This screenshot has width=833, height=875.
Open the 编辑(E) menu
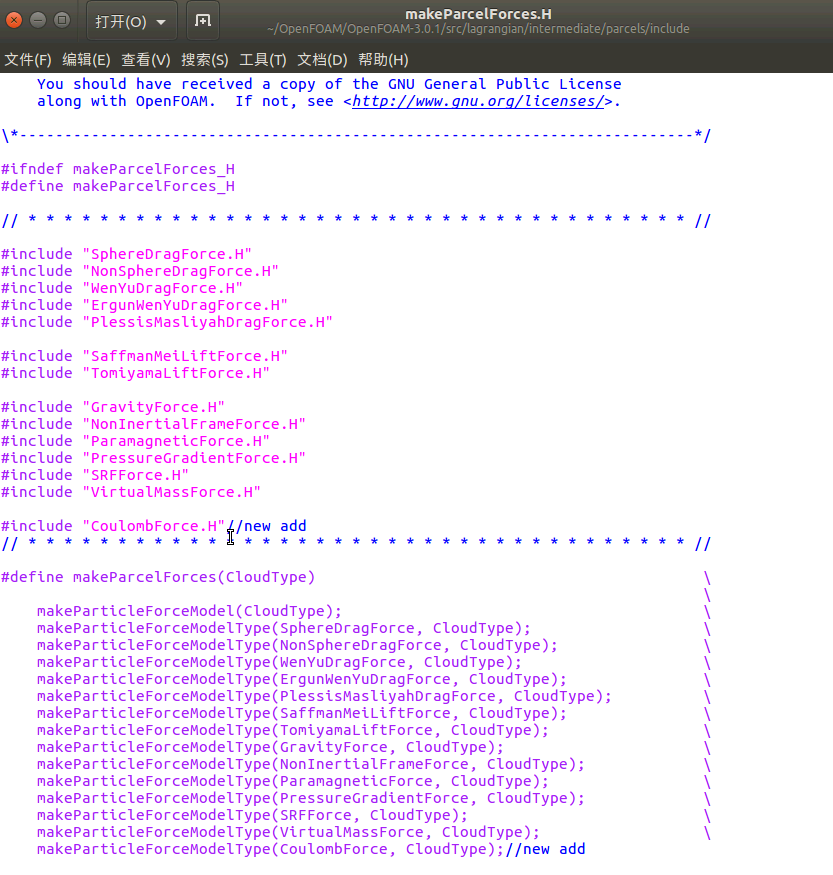(86, 60)
